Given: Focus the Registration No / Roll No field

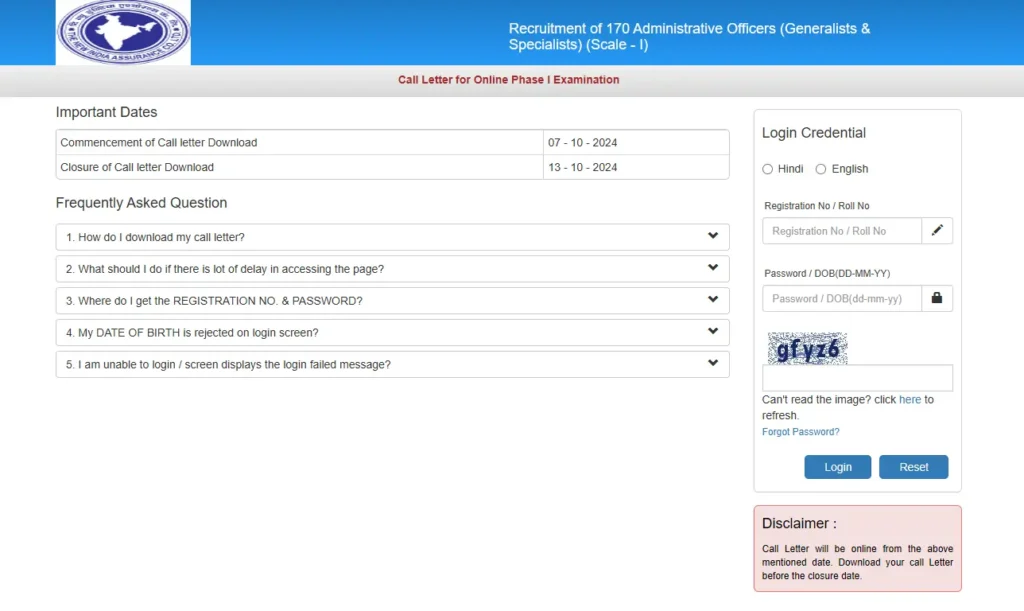Looking at the screenshot, I should (x=841, y=231).
